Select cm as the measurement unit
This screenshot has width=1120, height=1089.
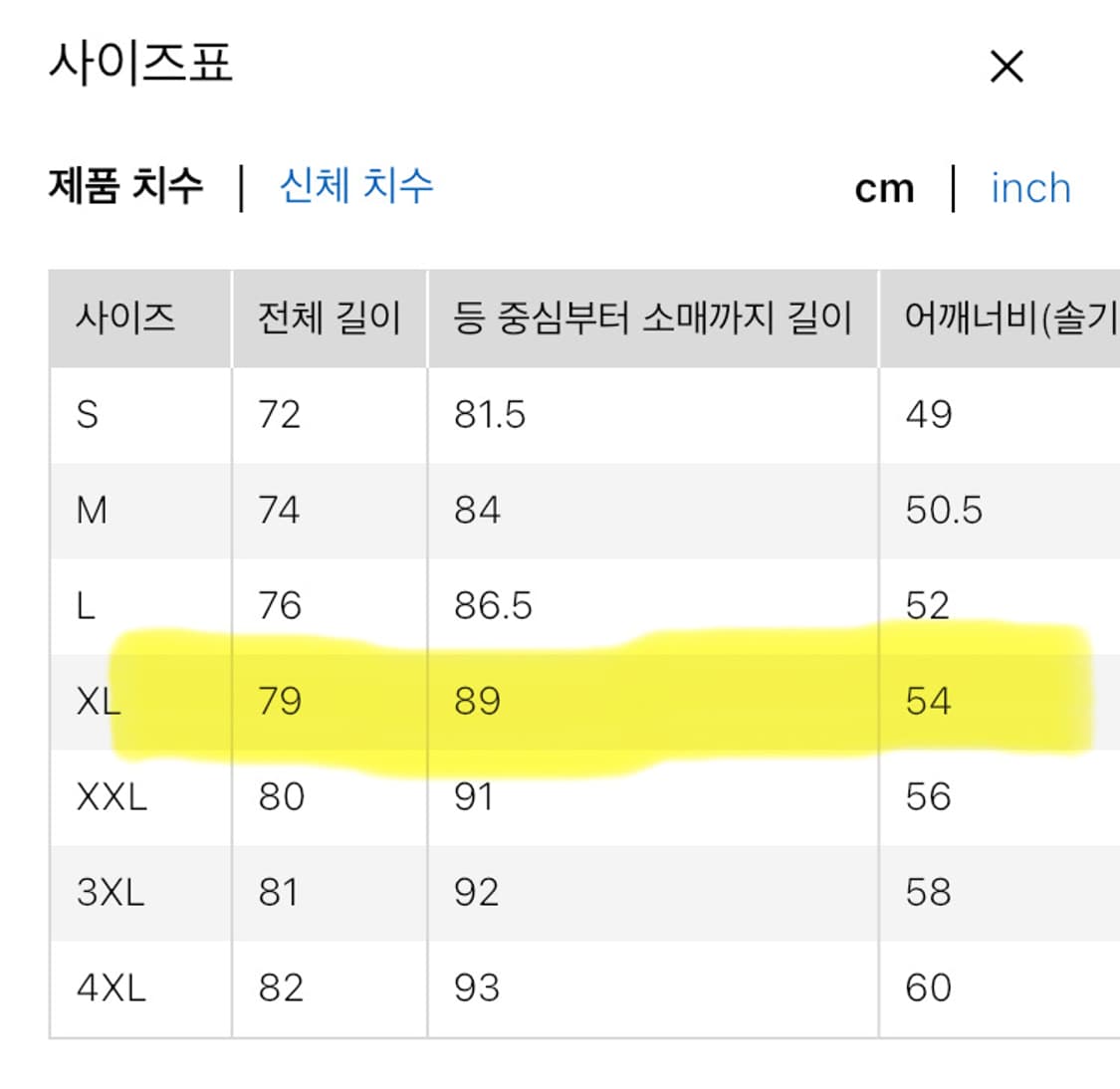[x=886, y=187]
